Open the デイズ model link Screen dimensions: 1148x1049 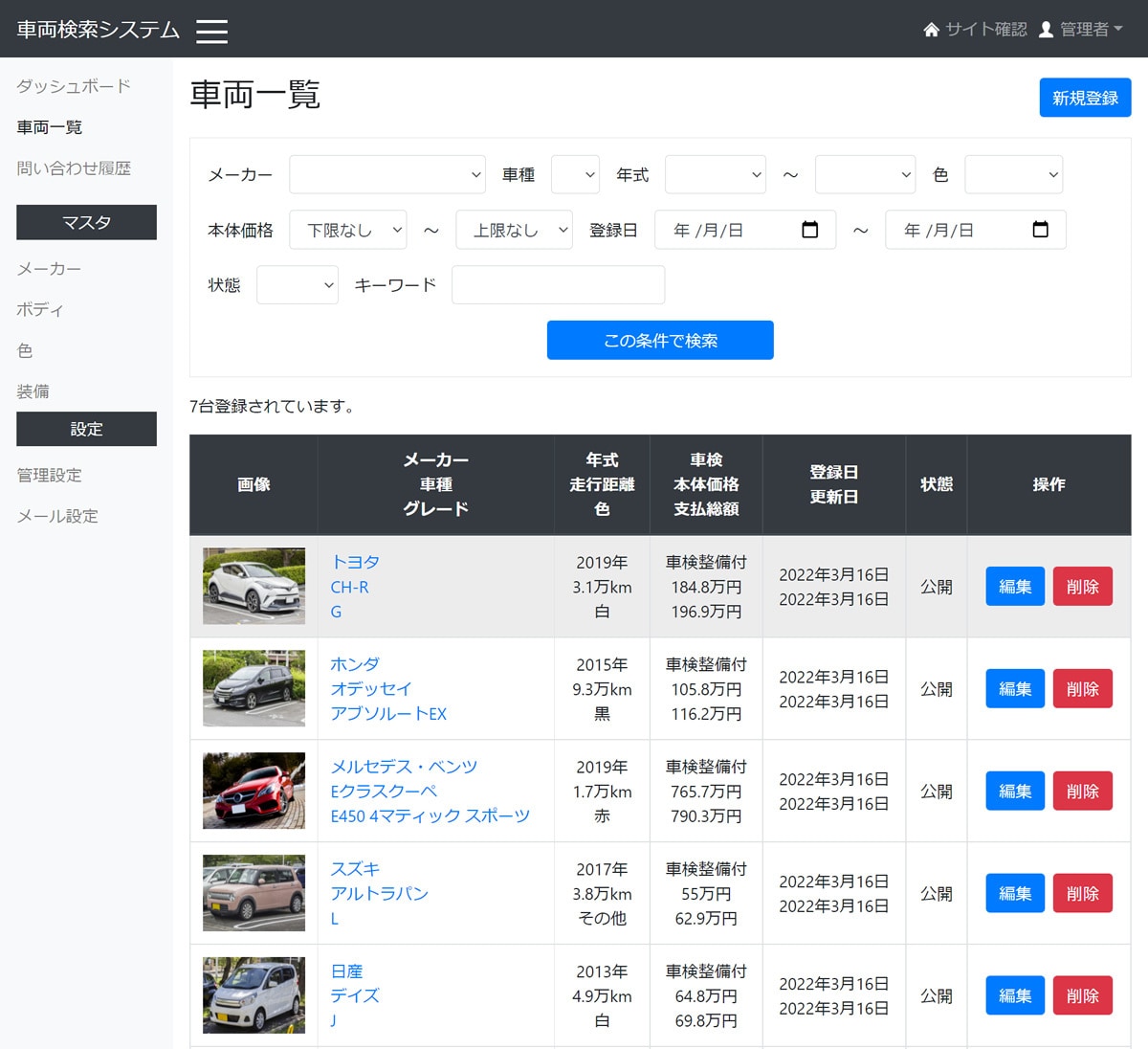[x=355, y=996]
